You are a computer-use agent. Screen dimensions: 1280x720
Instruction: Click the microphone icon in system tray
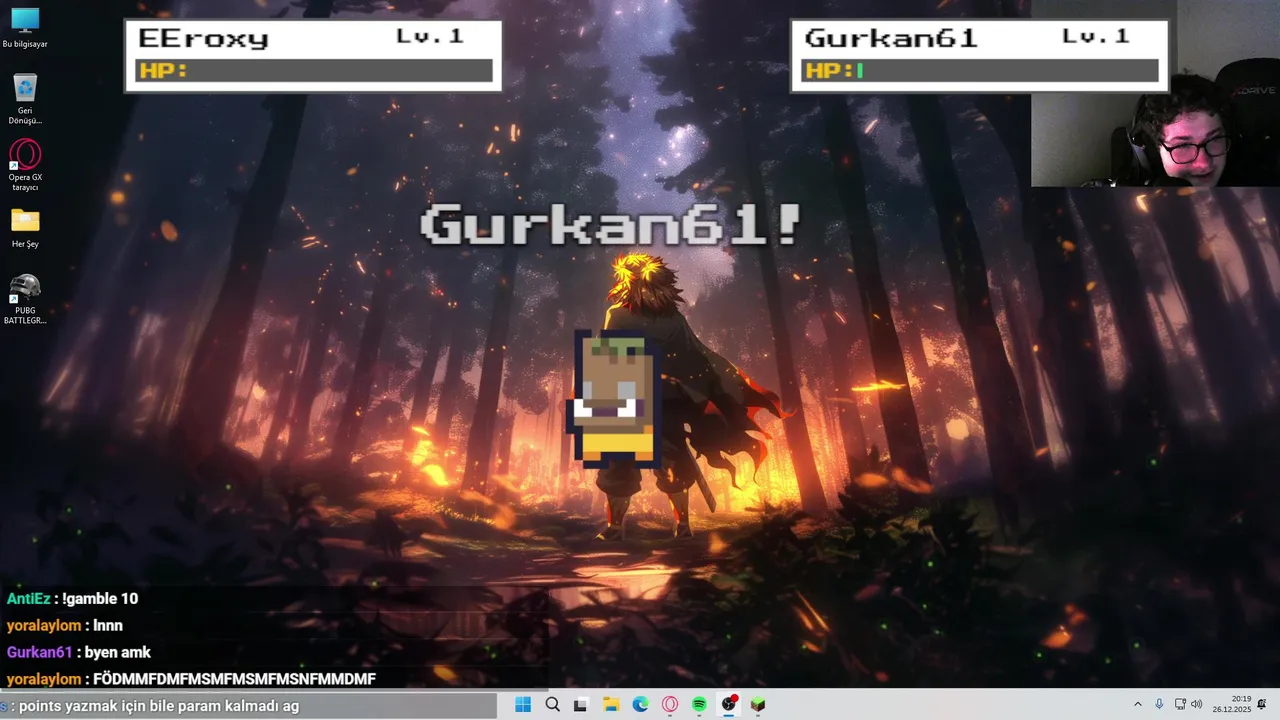pos(1159,705)
